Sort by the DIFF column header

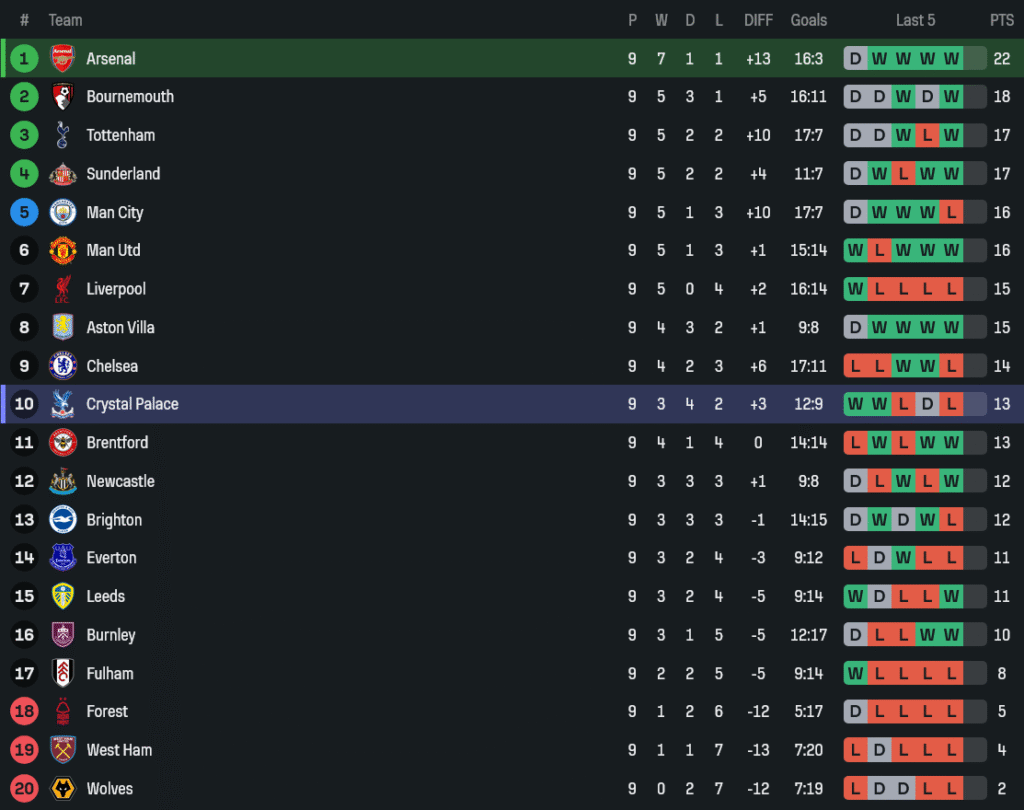[758, 20]
